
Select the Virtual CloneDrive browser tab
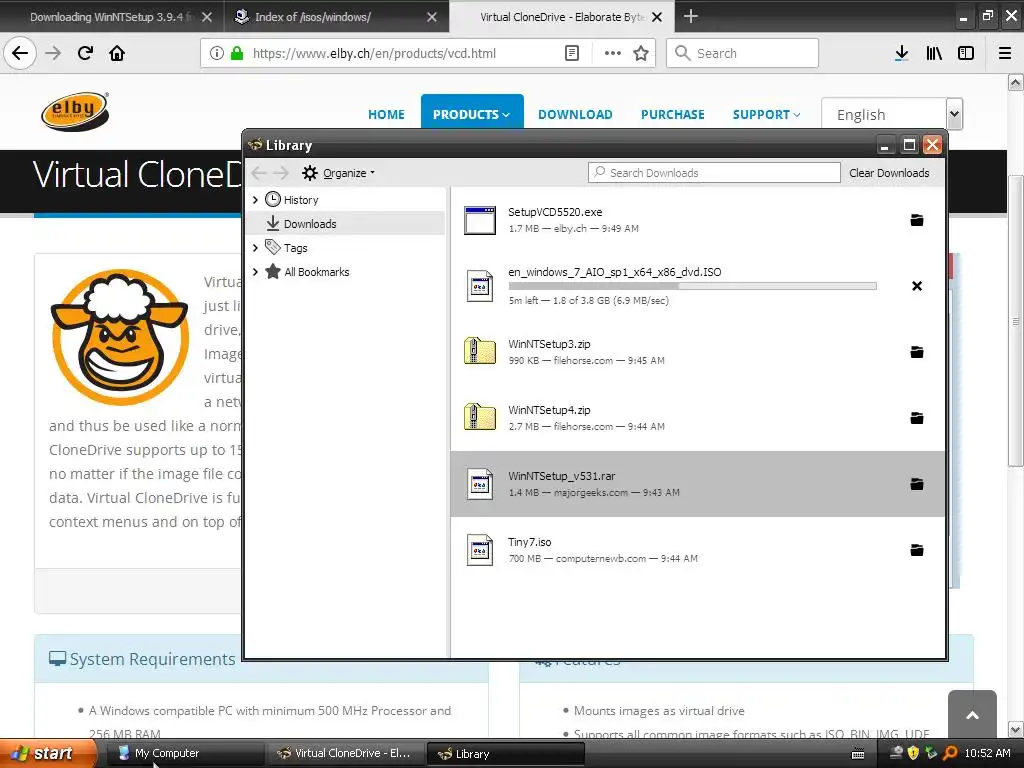pyautogui.click(x=562, y=17)
